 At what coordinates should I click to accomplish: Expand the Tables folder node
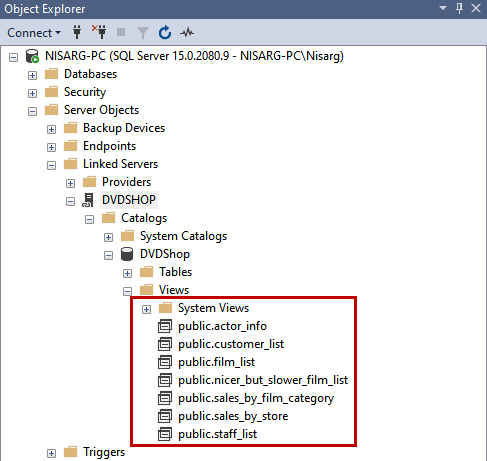pyautogui.click(x=127, y=273)
